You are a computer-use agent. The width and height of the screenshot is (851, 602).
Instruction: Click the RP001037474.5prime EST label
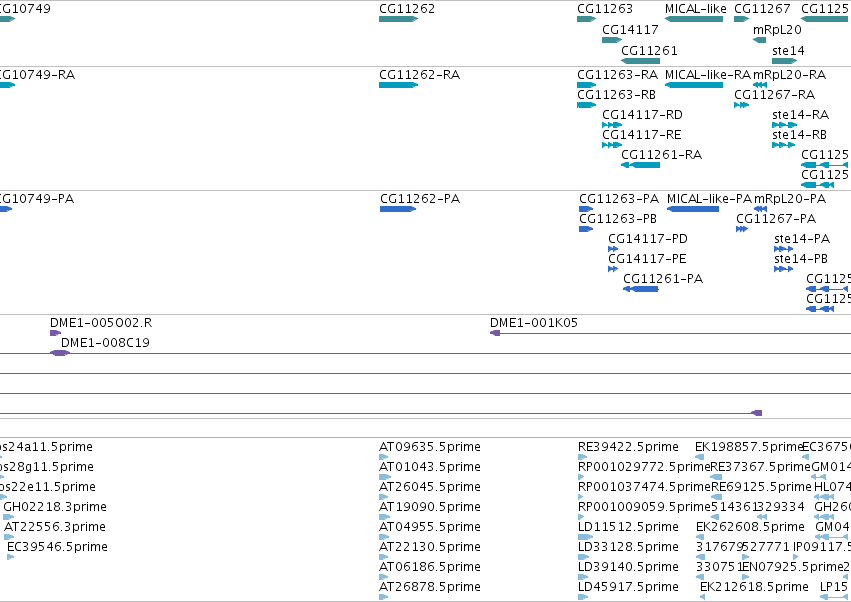click(644, 487)
